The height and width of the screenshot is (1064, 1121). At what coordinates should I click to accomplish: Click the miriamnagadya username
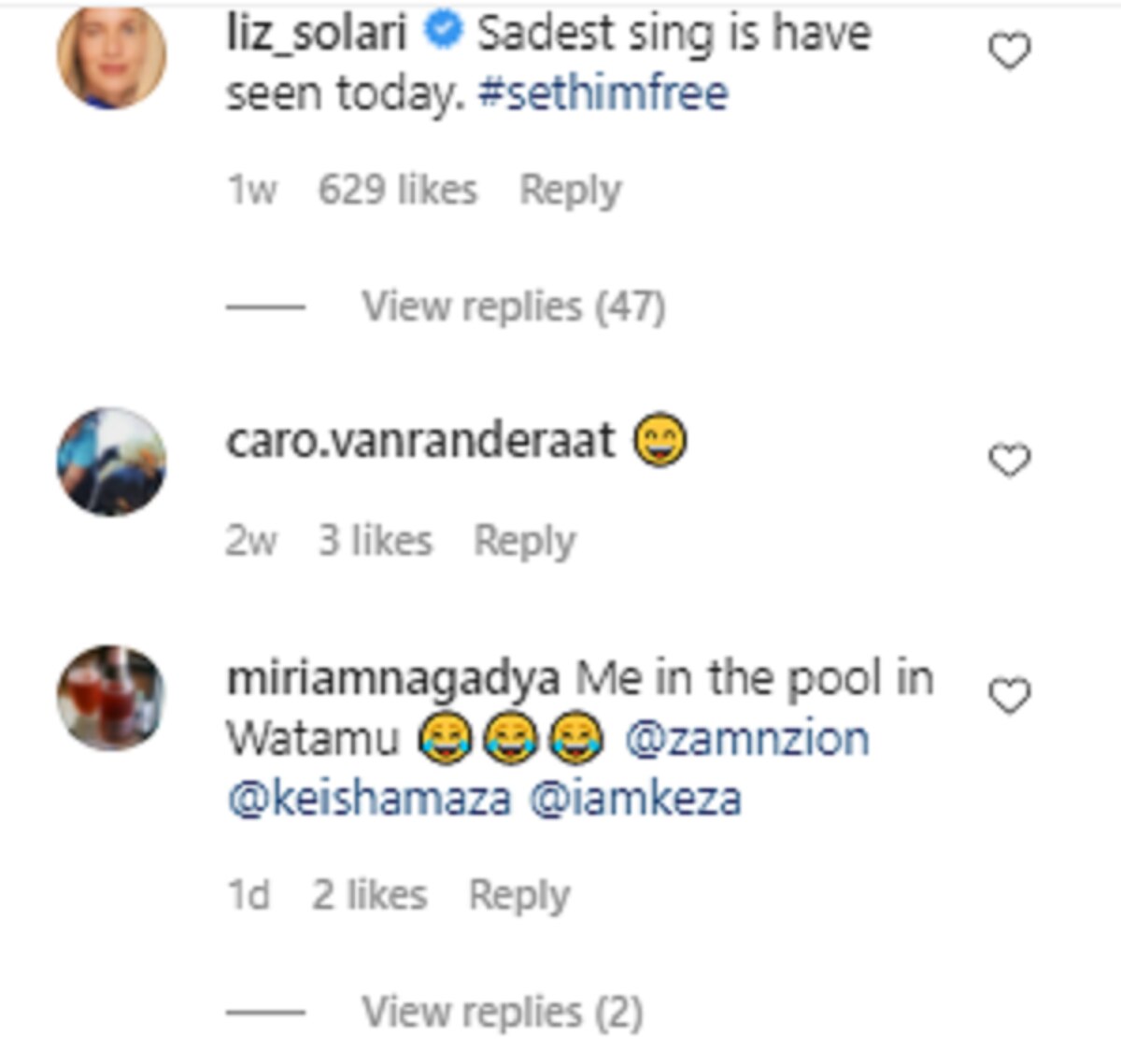pos(392,679)
